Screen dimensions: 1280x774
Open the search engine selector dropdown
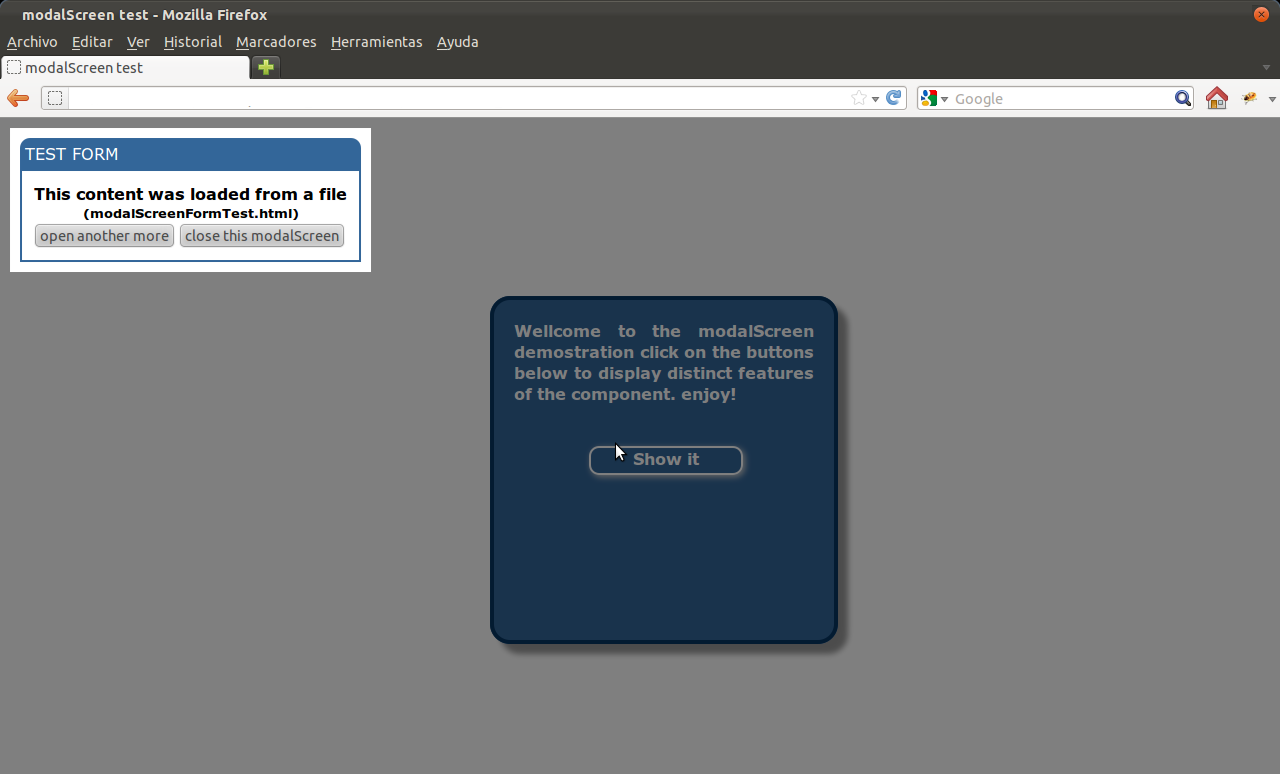(943, 98)
